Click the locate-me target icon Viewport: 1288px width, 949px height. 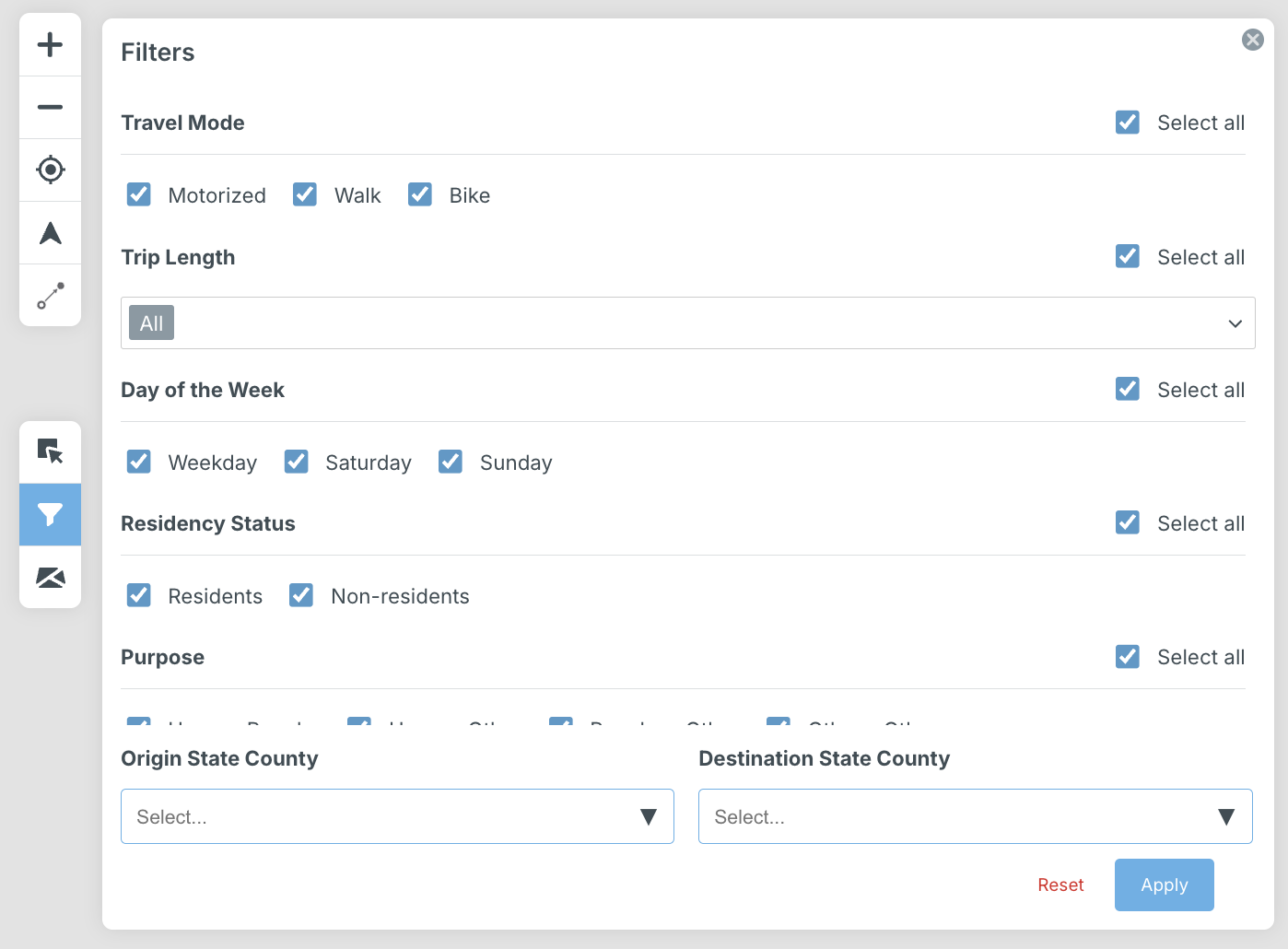50,170
